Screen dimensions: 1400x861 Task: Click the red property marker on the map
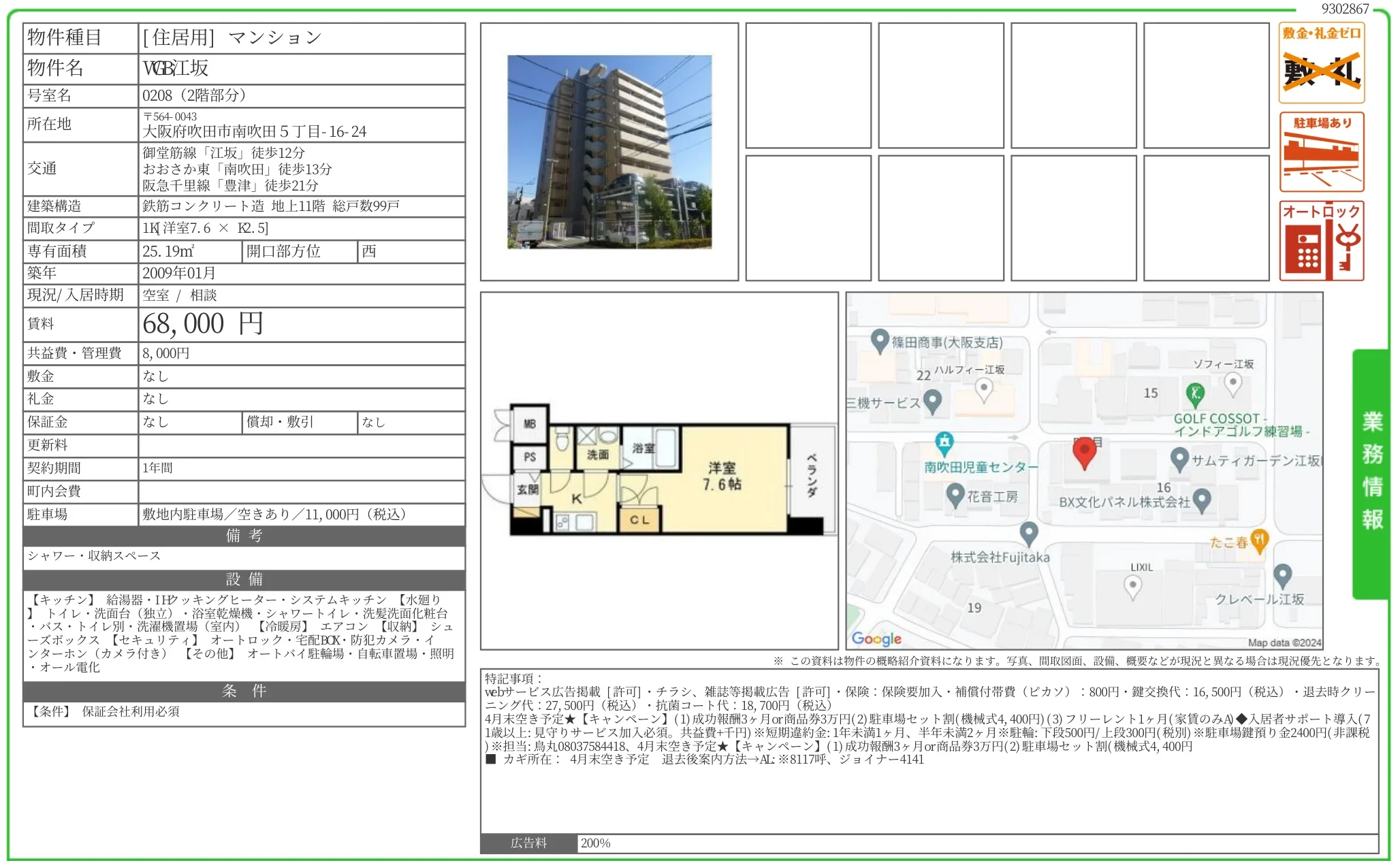[1085, 455]
